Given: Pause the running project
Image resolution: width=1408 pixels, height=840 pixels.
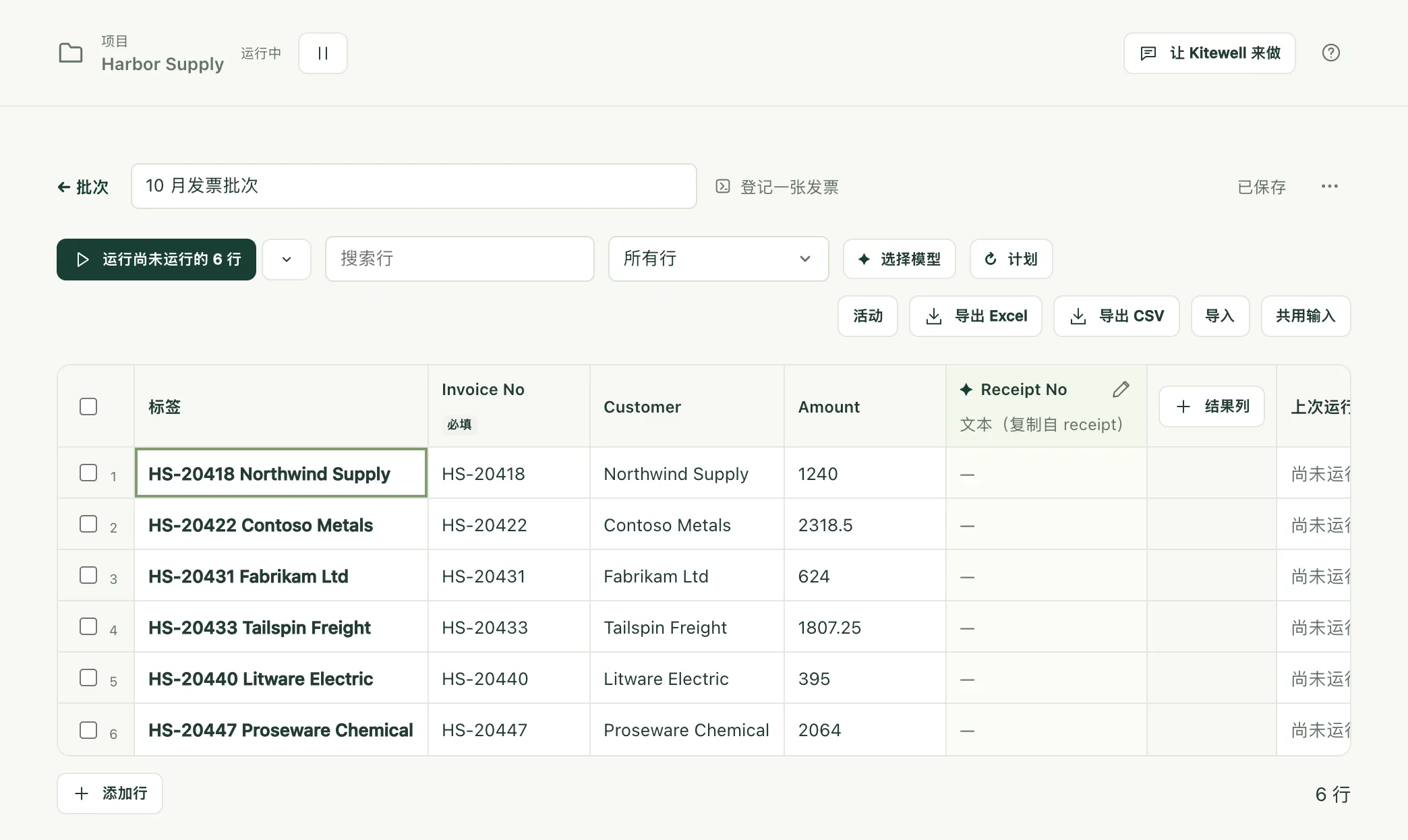Looking at the screenshot, I should pos(323,53).
